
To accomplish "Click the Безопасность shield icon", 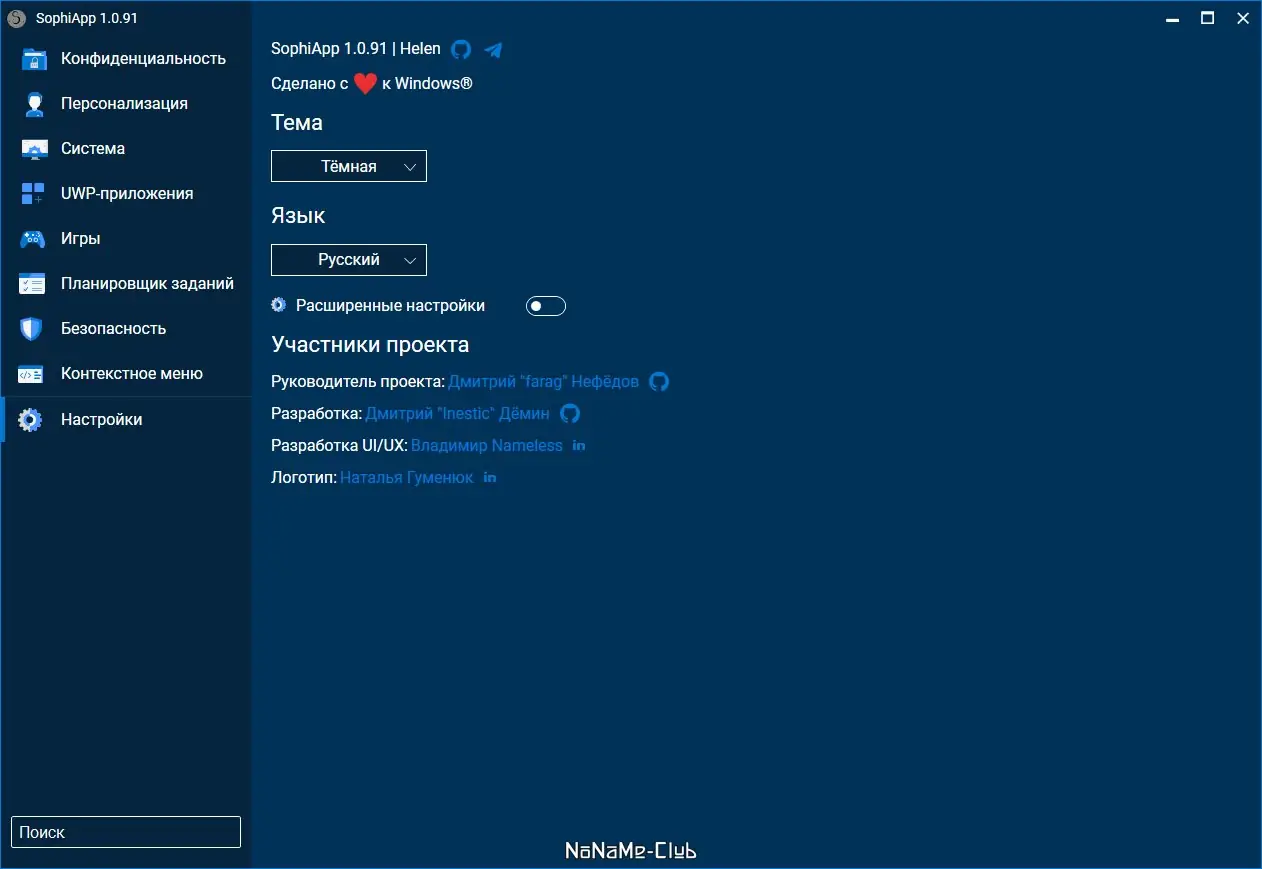I will [x=33, y=329].
